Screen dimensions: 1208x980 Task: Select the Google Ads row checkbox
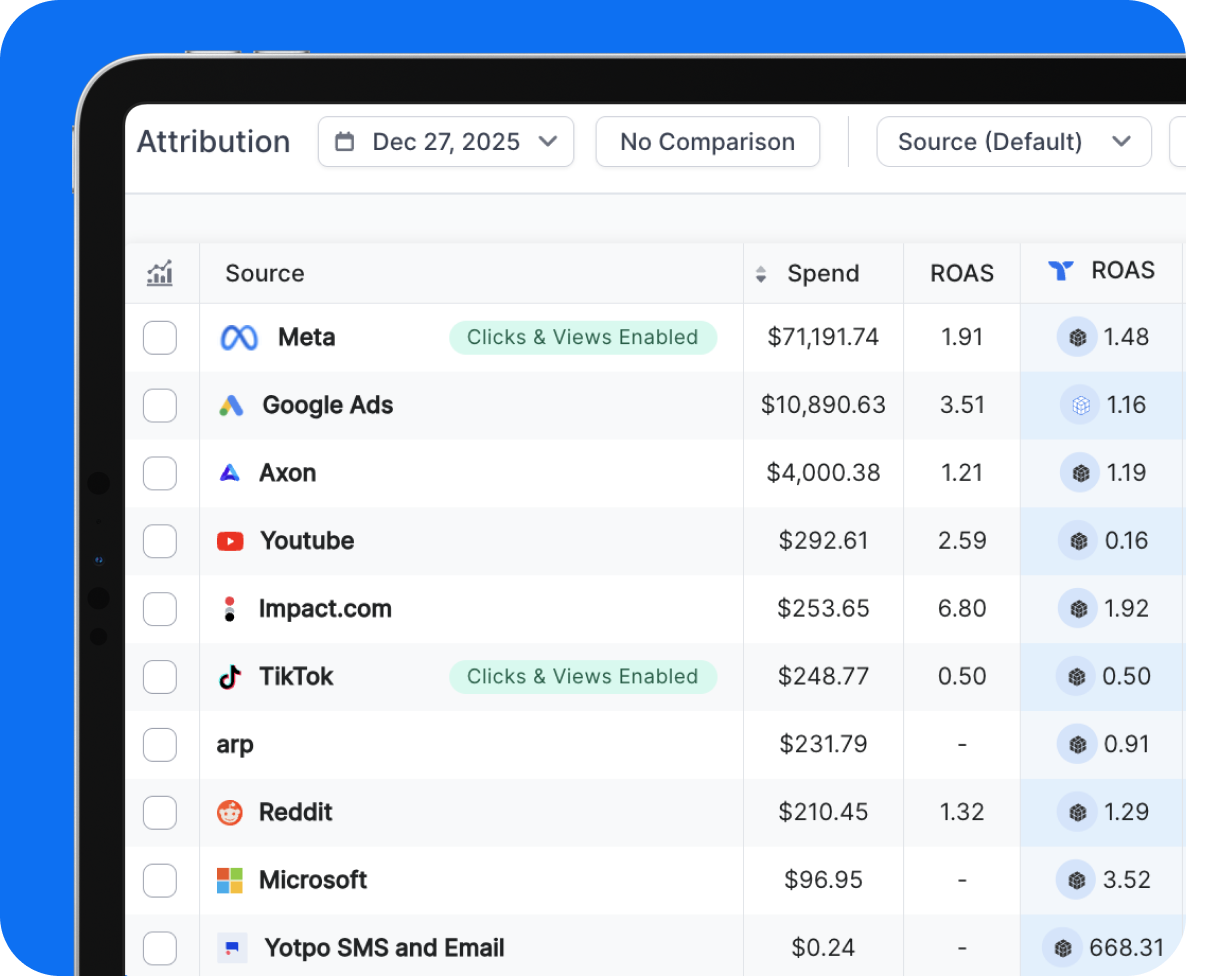pyautogui.click(x=160, y=406)
